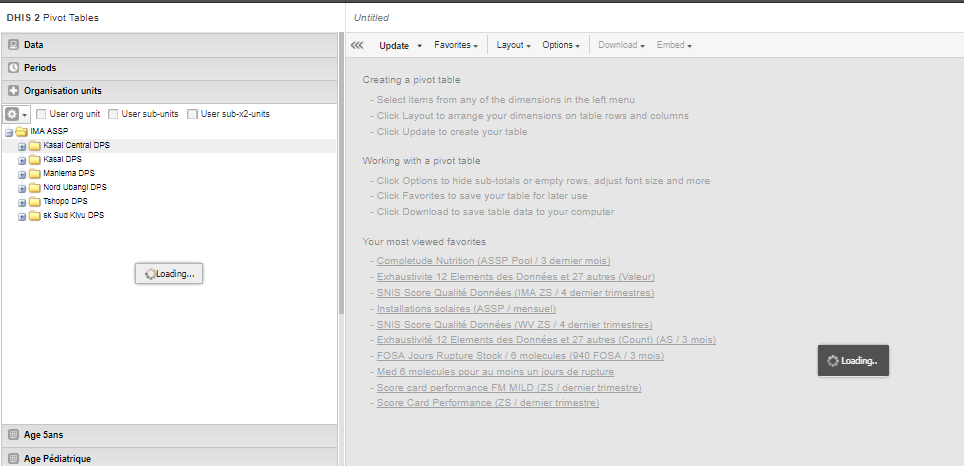Collapse the IMA ASSP root node
Viewport: 964px width, 466px height.
coord(9,132)
